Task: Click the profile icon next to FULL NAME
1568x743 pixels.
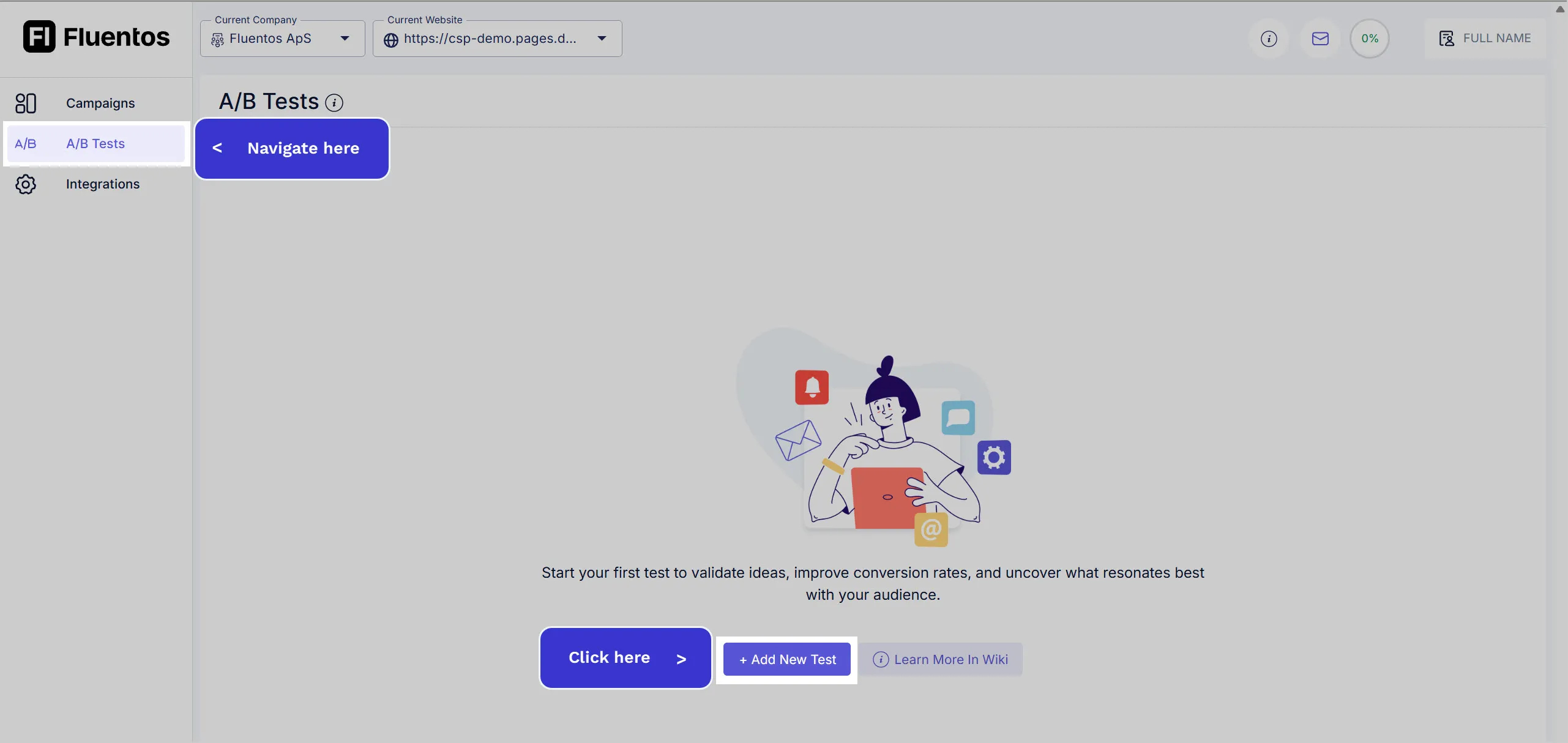Action: click(x=1446, y=38)
